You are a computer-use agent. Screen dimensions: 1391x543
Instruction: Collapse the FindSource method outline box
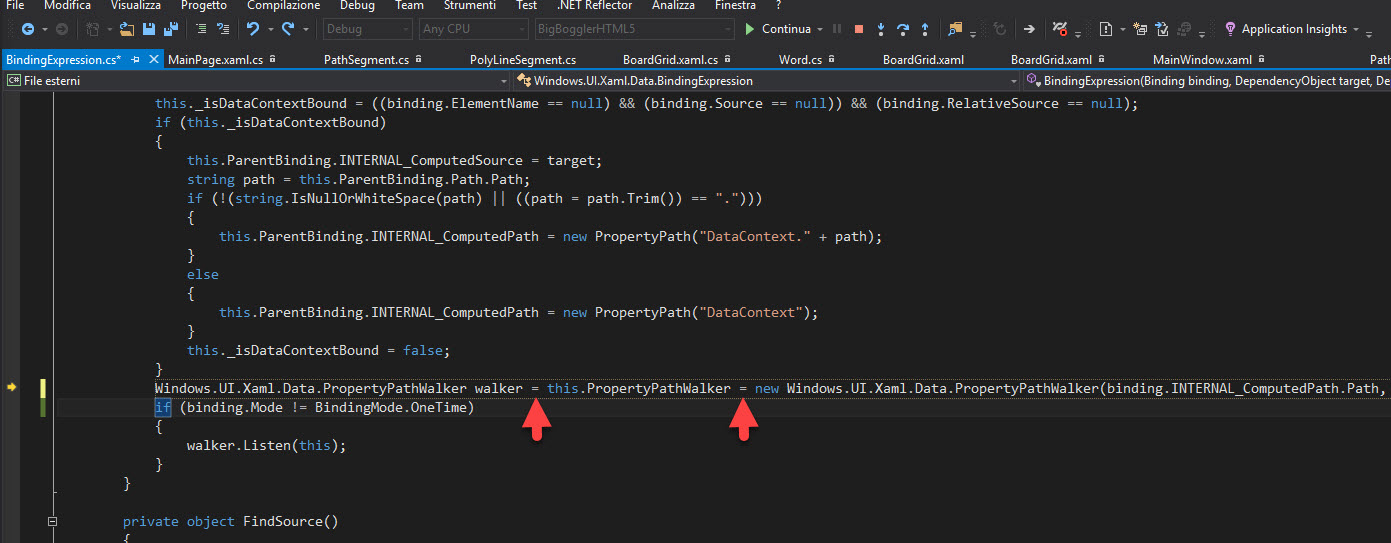pyautogui.click(x=52, y=521)
